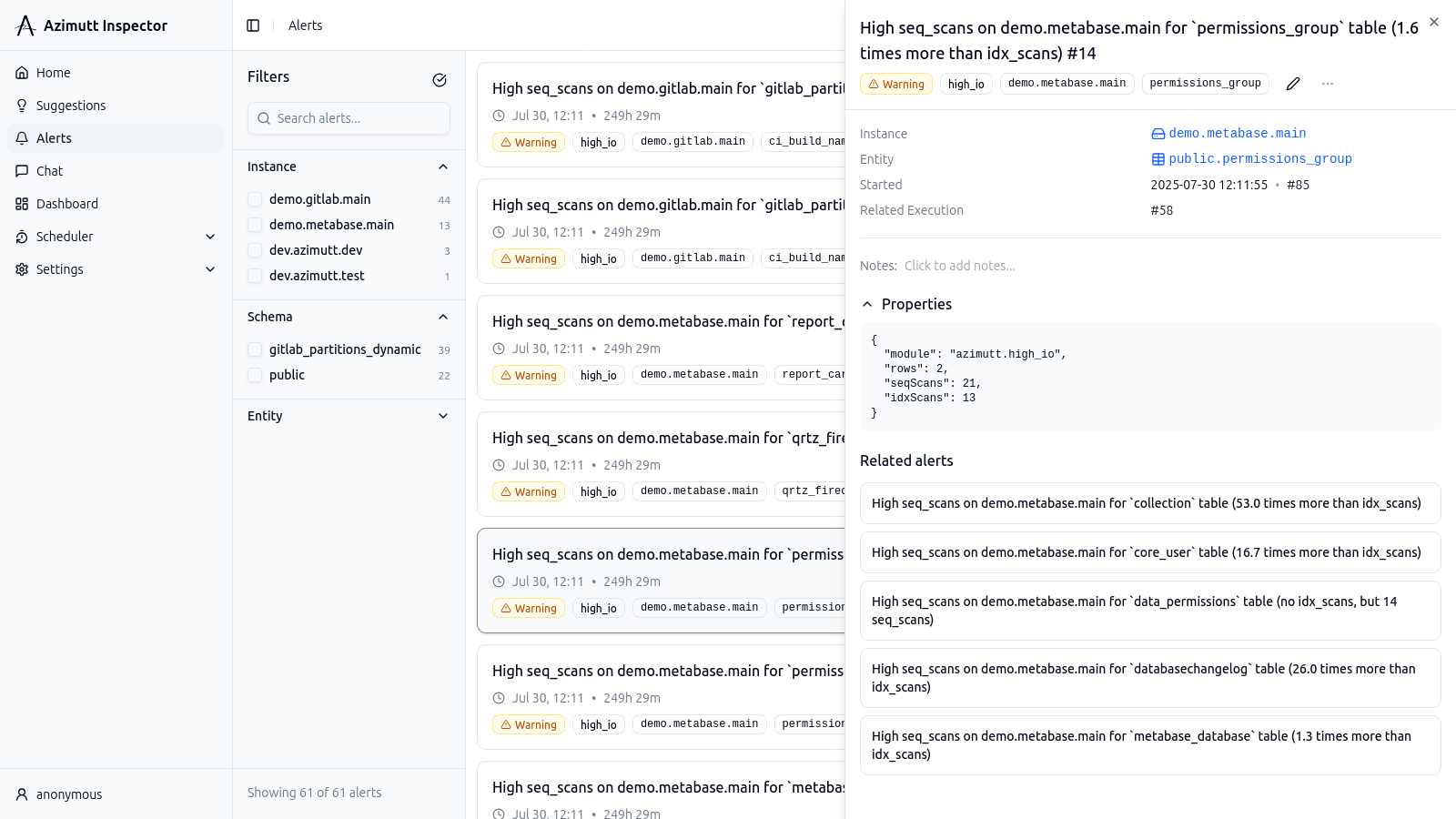Image resolution: width=1456 pixels, height=819 pixels.
Task: Open the three-dots more options menu
Action: pyautogui.click(x=1328, y=84)
